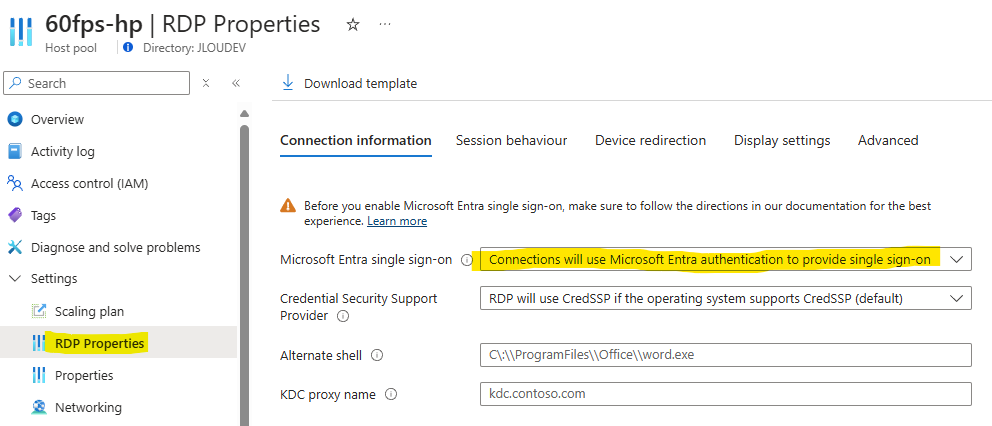Open the Credential Security Support Provider dropdown
Viewport: 992px width, 426px height.
click(x=726, y=298)
